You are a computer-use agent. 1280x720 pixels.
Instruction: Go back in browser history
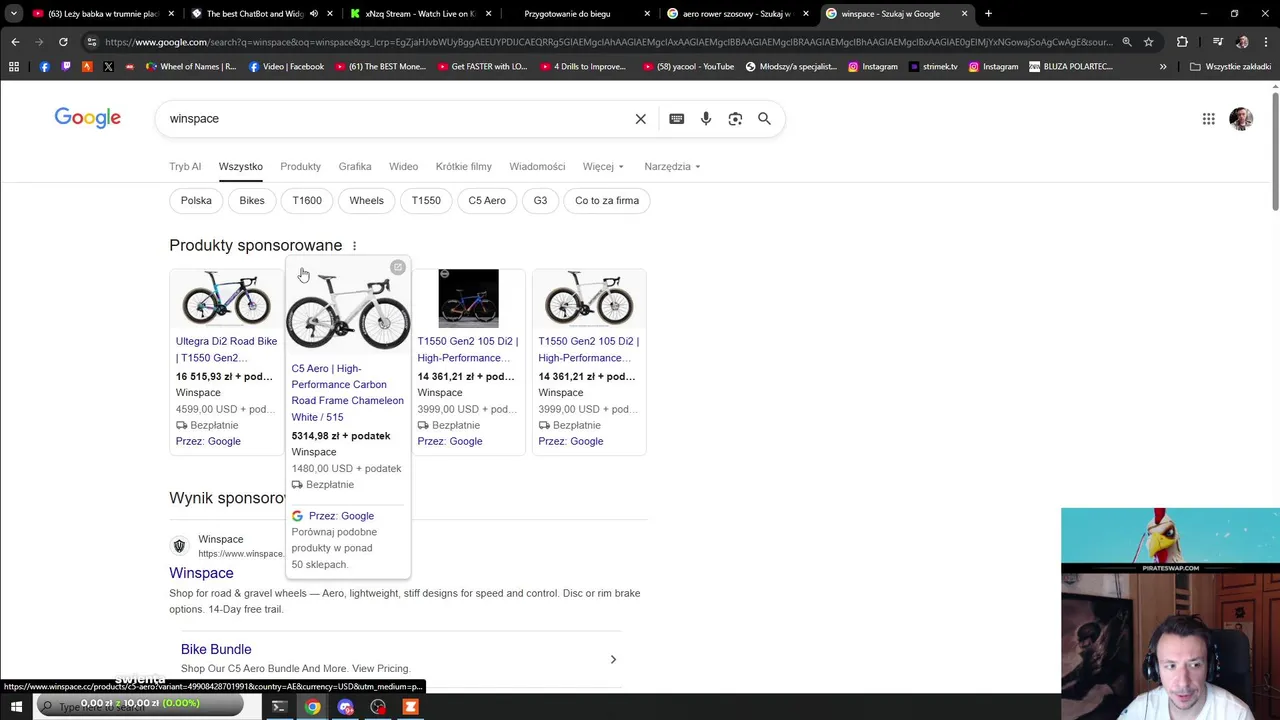click(15, 42)
